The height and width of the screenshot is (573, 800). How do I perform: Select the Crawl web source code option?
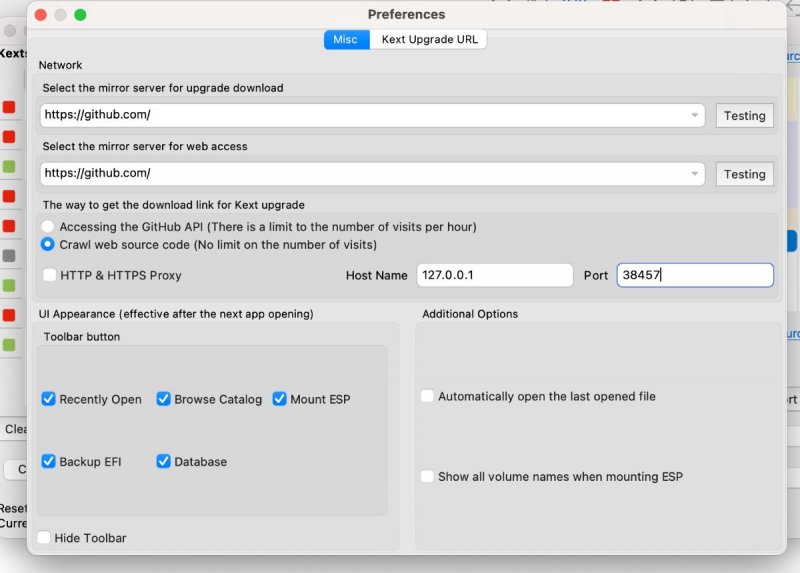point(48,244)
